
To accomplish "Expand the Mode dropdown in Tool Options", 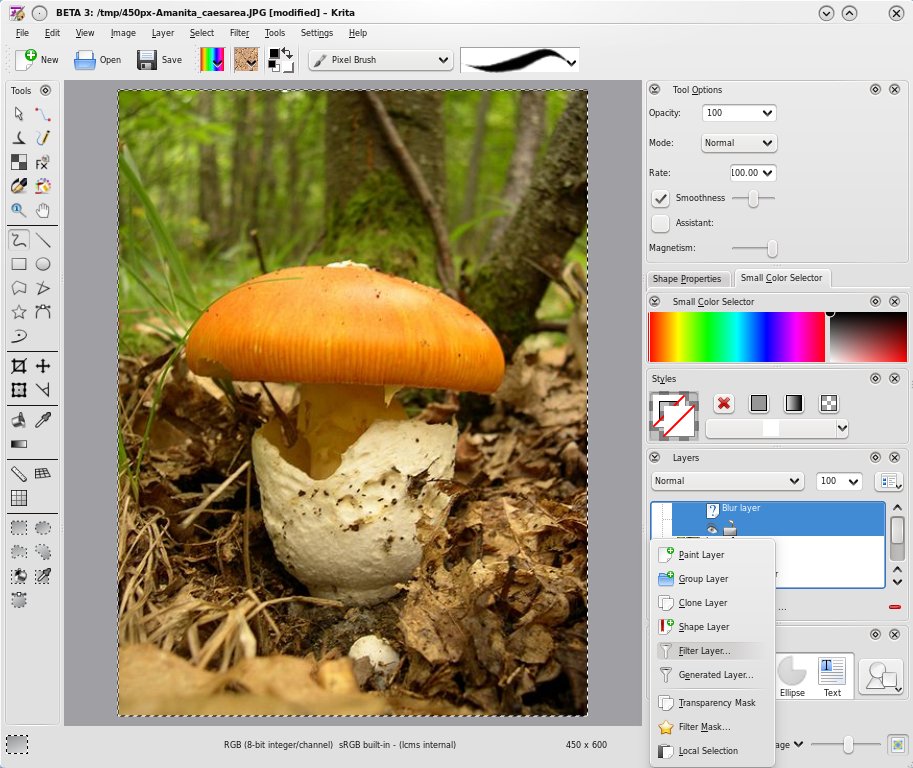I will pyautogui.click(x=738, y=143).
